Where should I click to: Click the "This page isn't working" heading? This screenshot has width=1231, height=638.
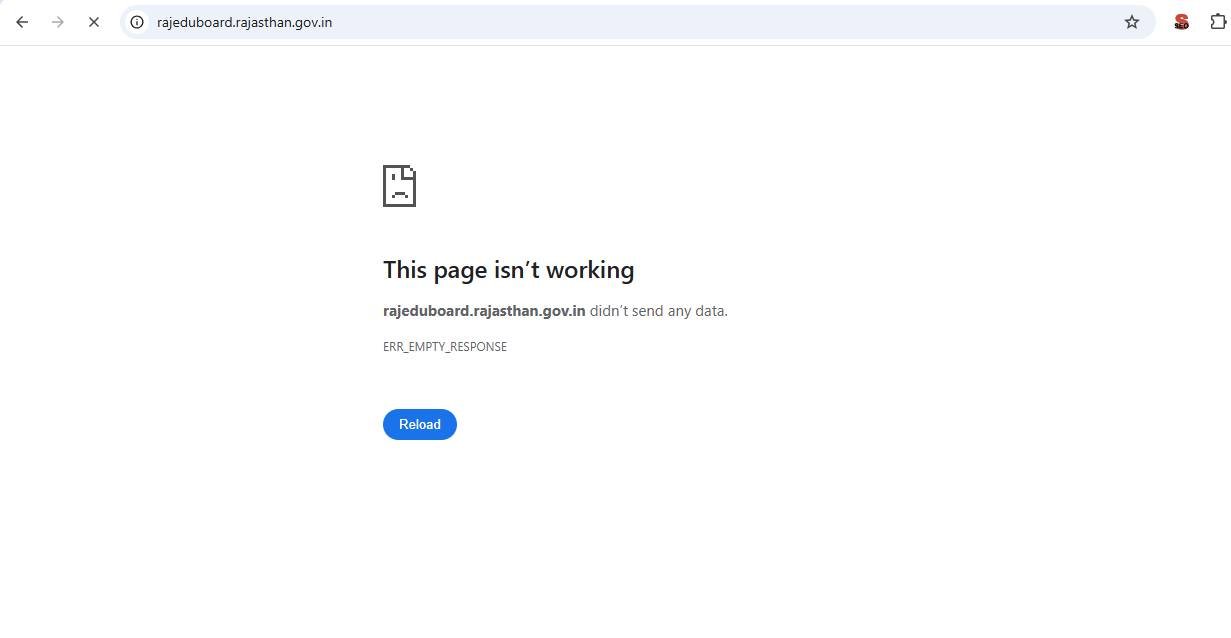click(x=508, y=270)
